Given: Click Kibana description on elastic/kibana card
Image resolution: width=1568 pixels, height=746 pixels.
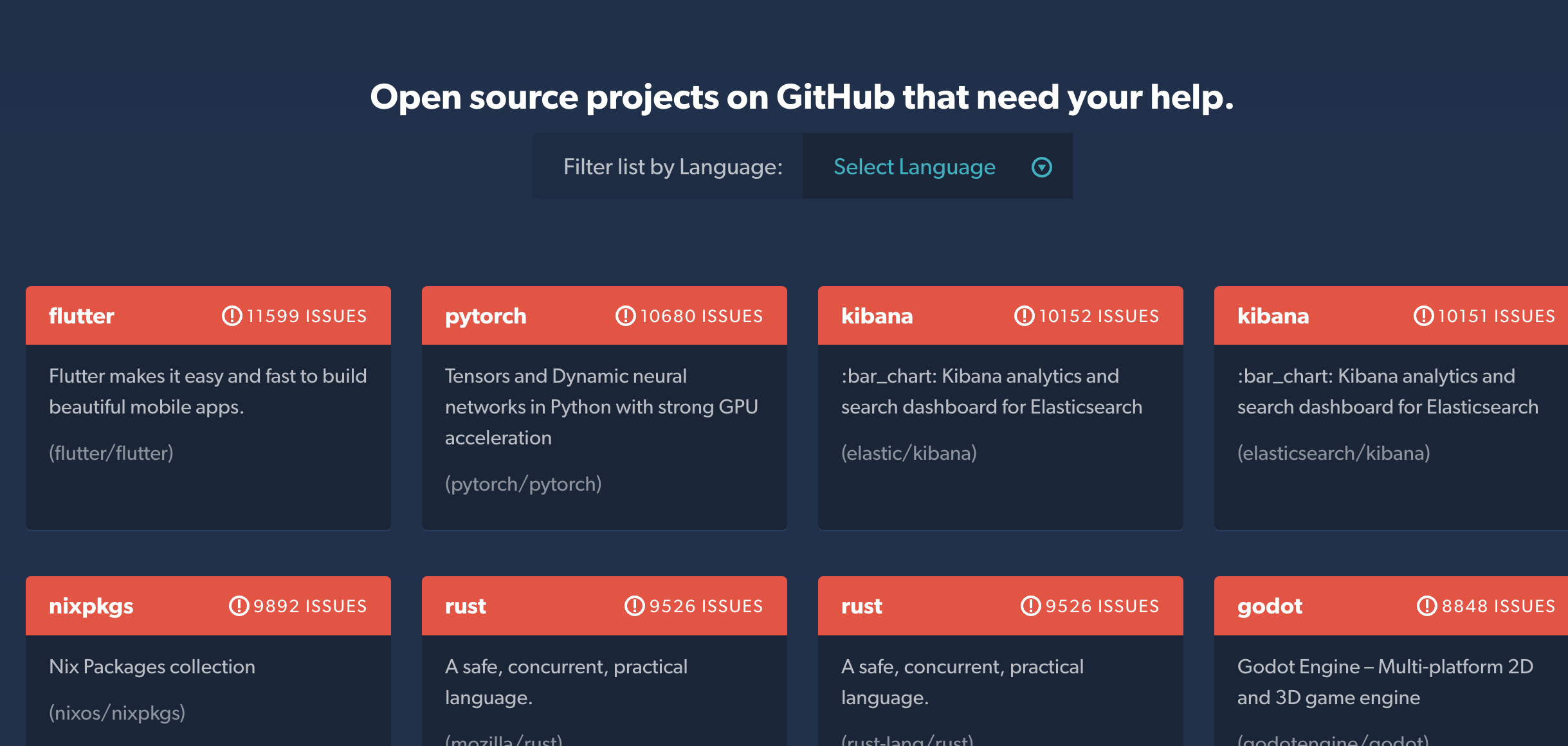Looking at the screenshot, I should click(992, 392).
